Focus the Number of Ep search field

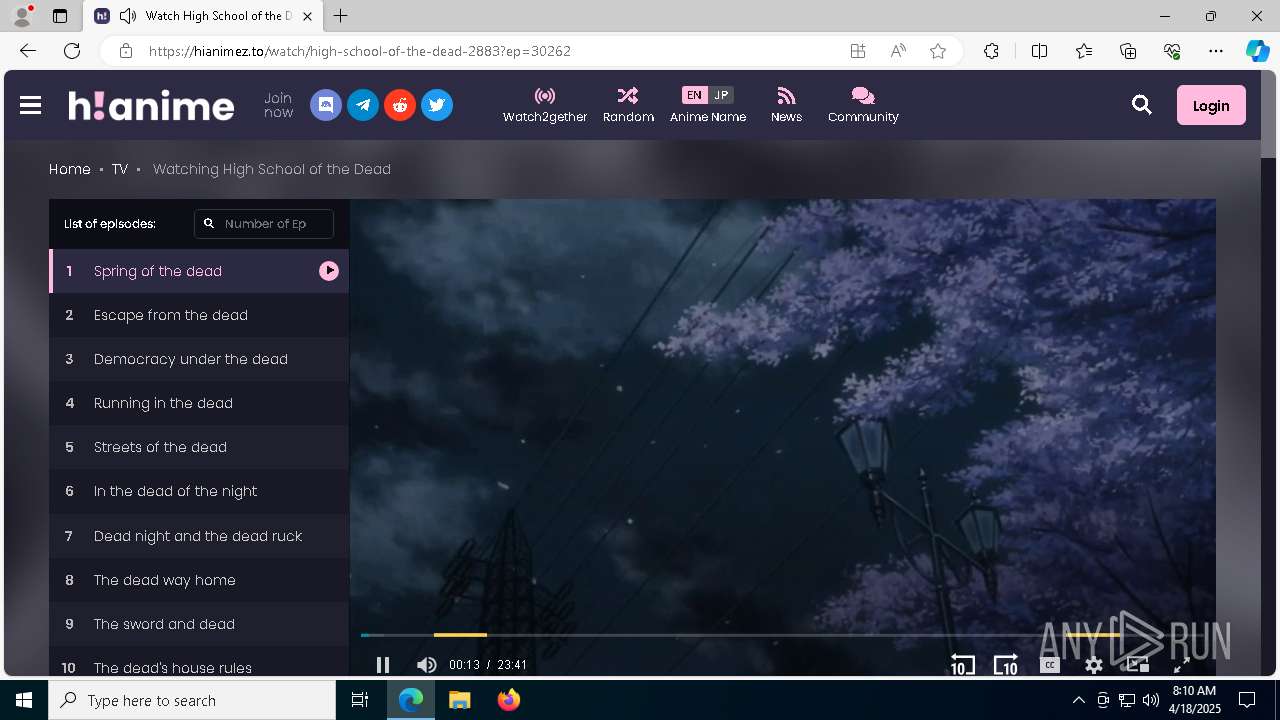pos(264,224)
